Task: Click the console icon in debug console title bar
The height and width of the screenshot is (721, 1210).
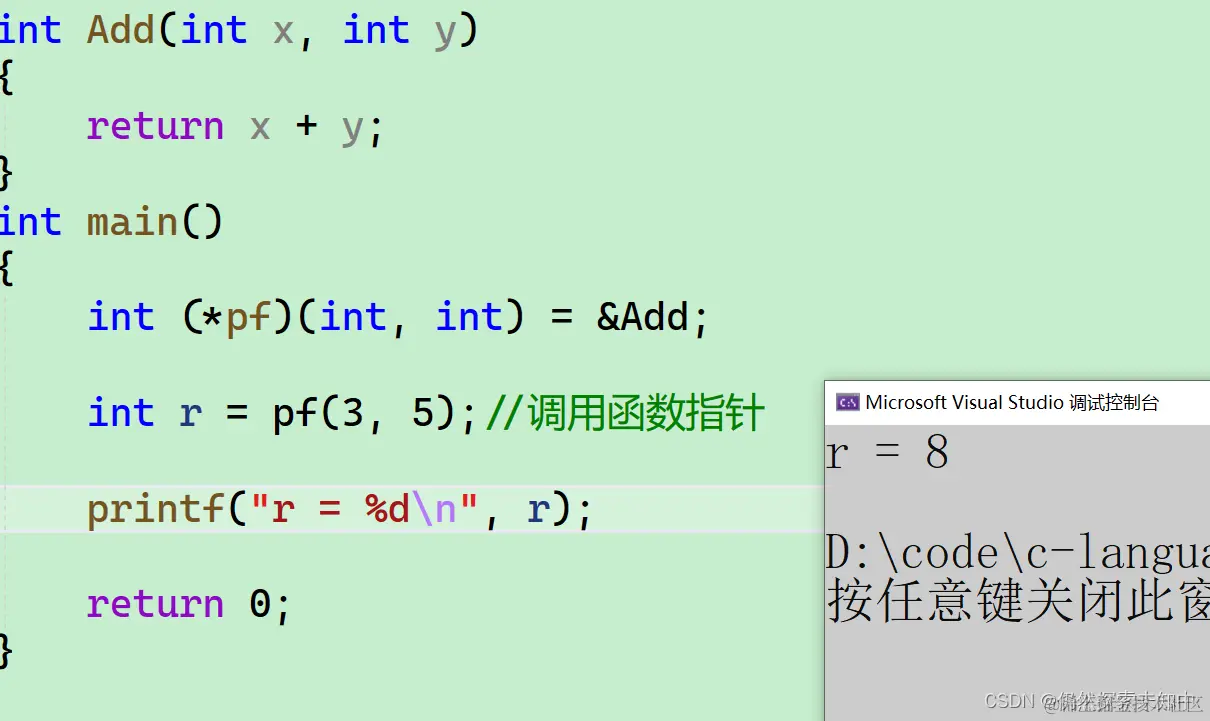Action: click(x=848, y=403)
